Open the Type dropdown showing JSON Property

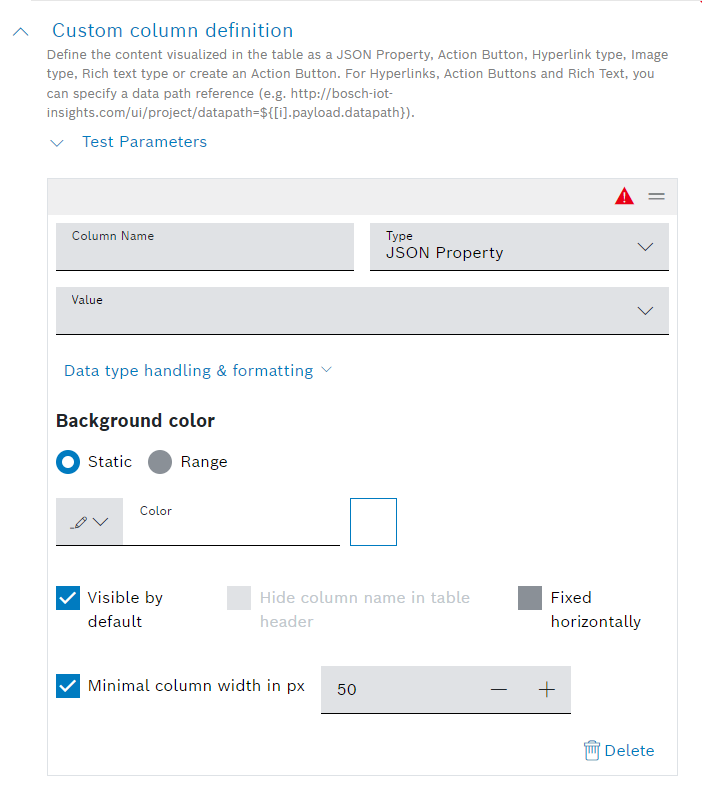click(519, 246)
